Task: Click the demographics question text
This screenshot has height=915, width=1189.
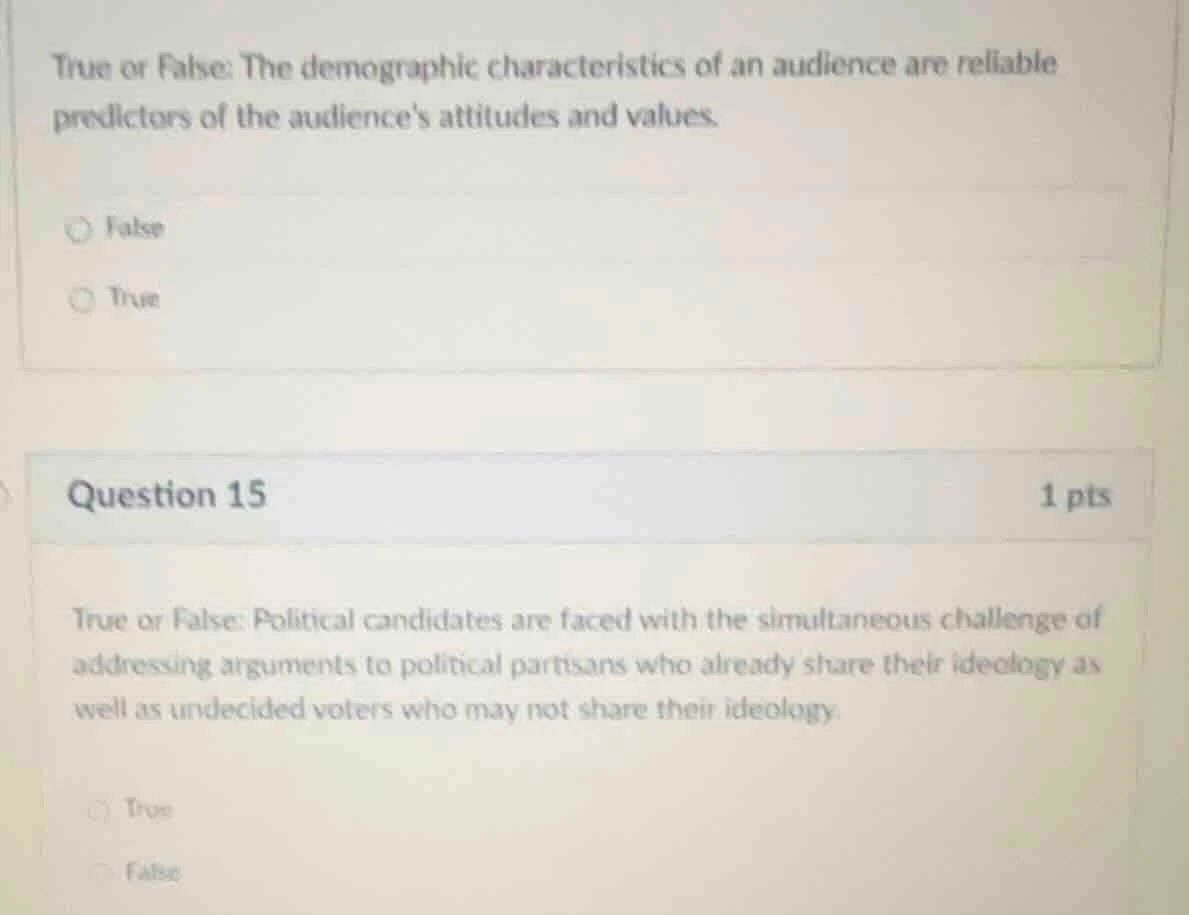Action: coord(553,90)
